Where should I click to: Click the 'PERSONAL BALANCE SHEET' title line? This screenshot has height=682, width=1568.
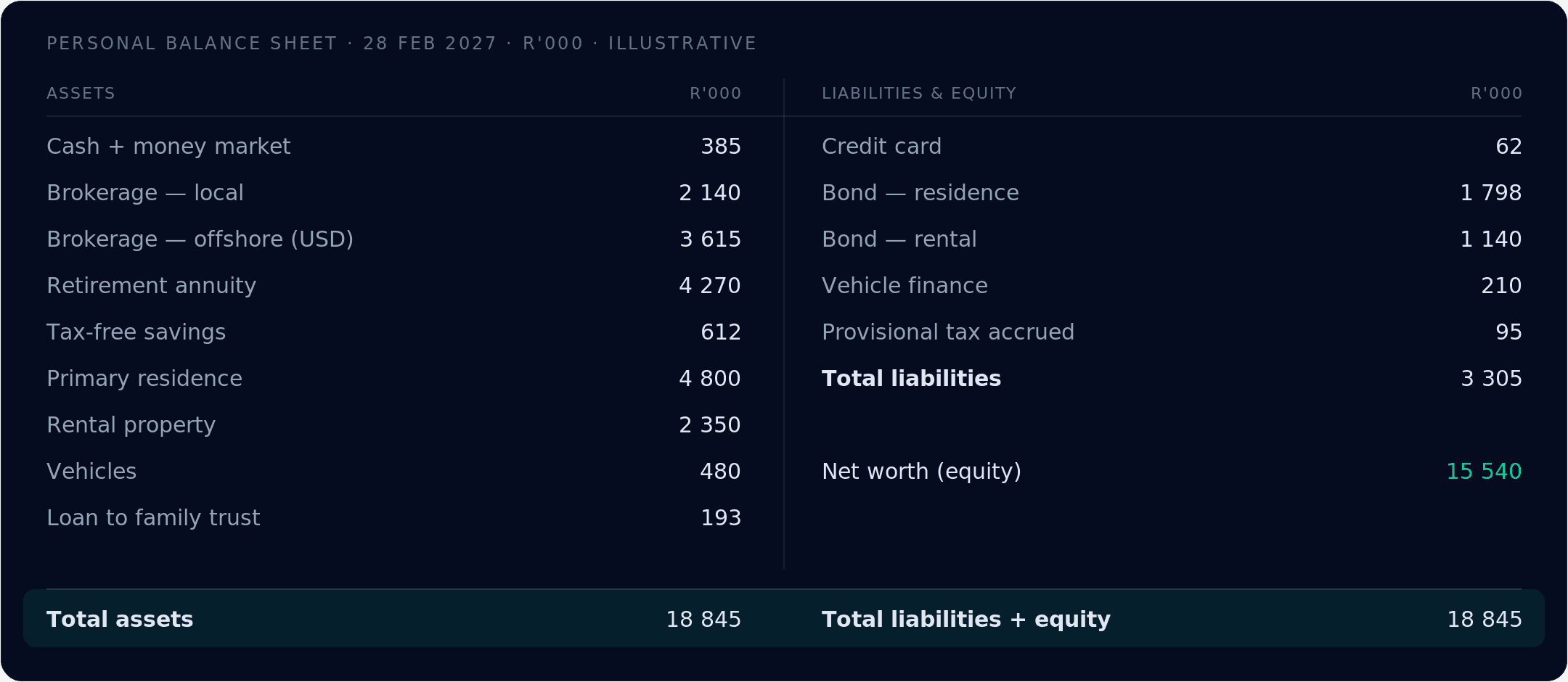[401, 44]
